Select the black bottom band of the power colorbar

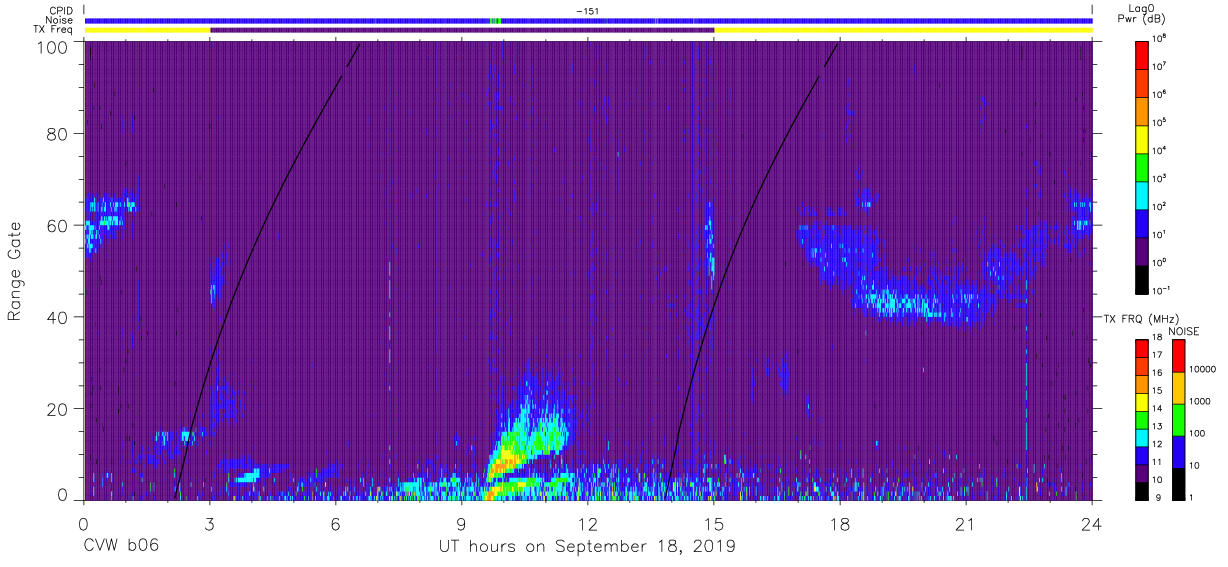click(1141, 279)
